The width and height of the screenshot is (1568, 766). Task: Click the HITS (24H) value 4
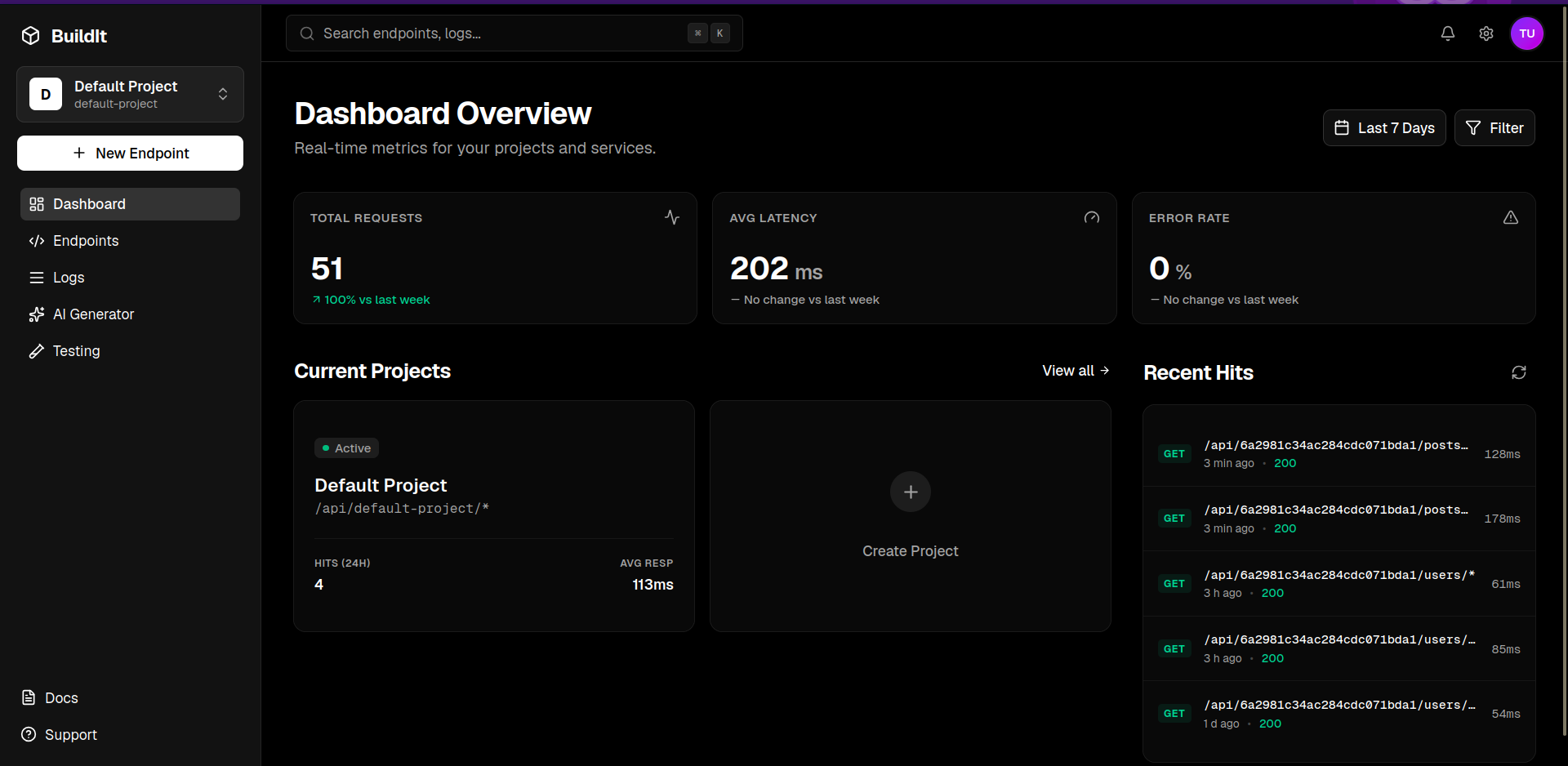(318, 585)
